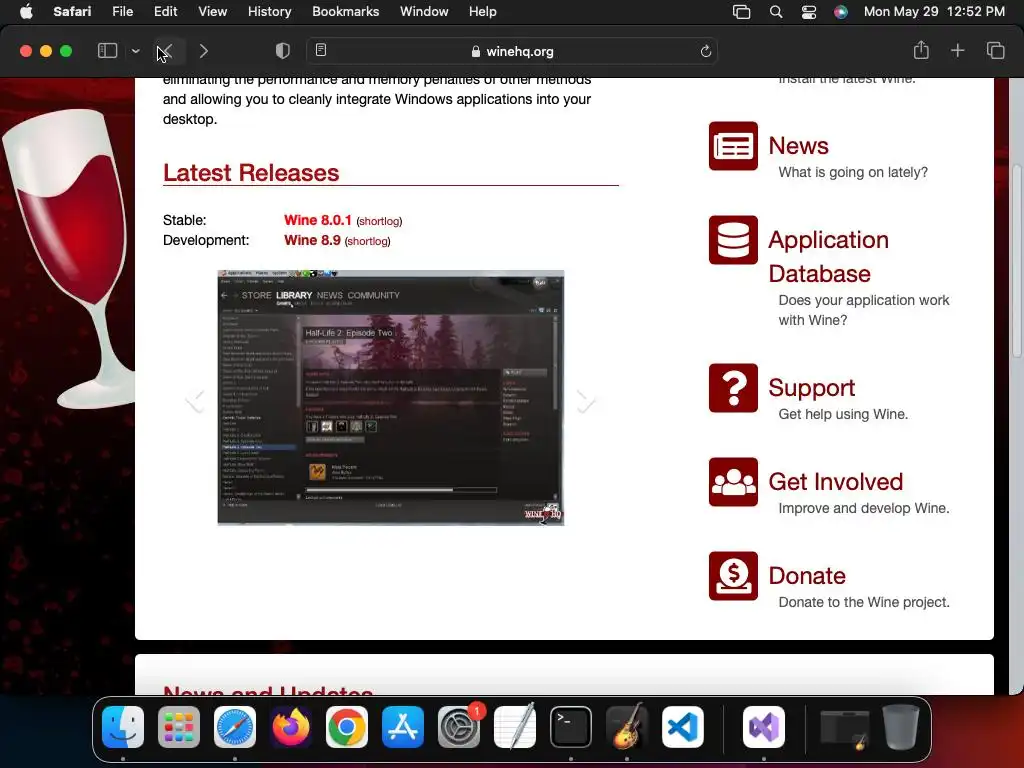Viewport: 1024px width, 768px height.
Task: Open a new tab with plus button
Action: (957, 50)
